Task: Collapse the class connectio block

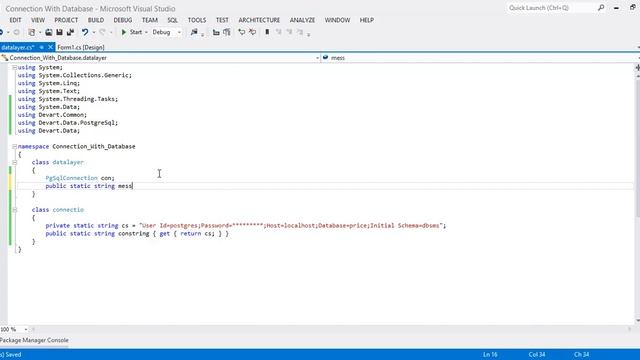Action: point(14,210)
